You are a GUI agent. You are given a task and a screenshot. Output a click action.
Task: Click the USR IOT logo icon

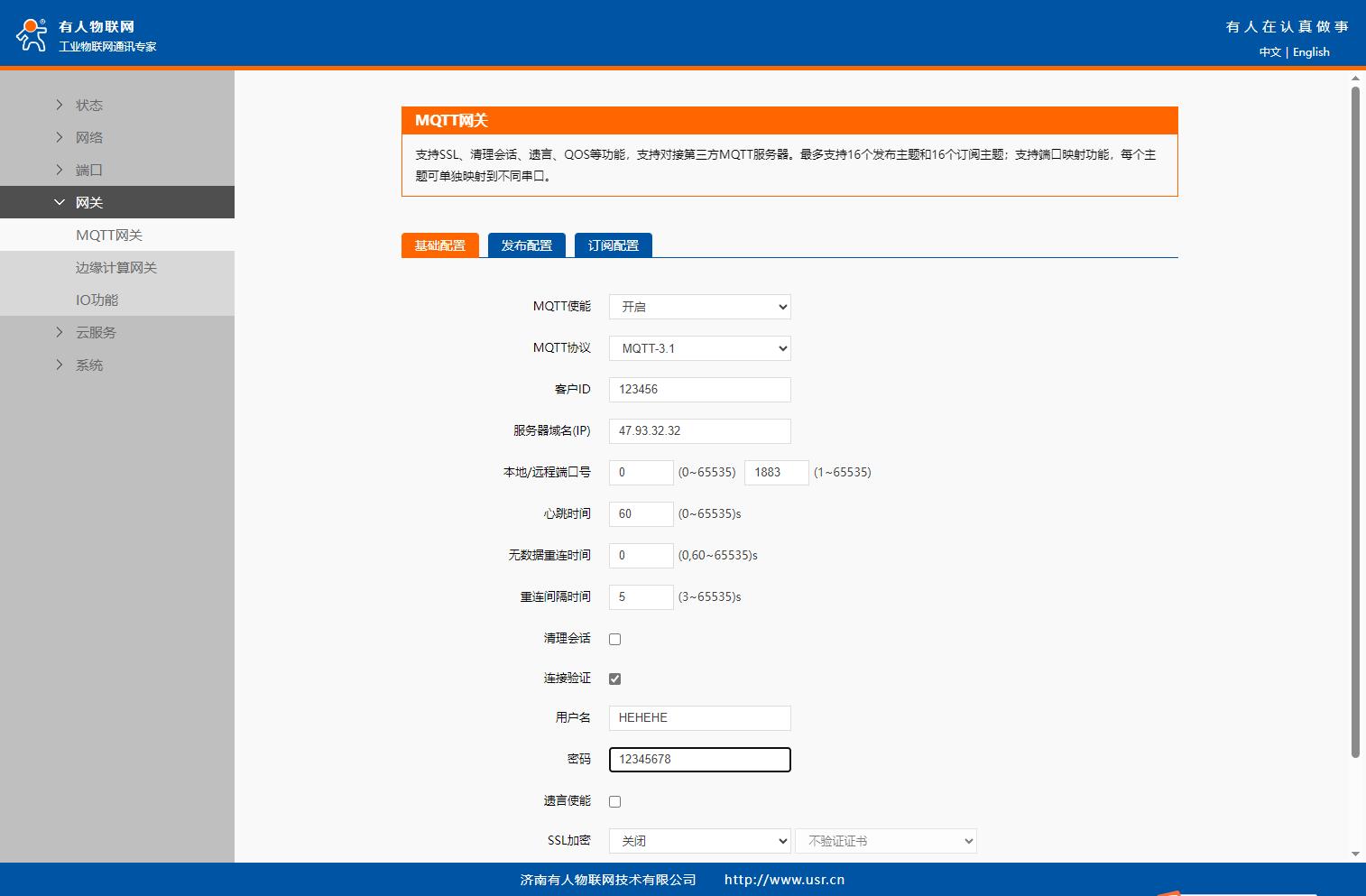click(x=32, y=35)
